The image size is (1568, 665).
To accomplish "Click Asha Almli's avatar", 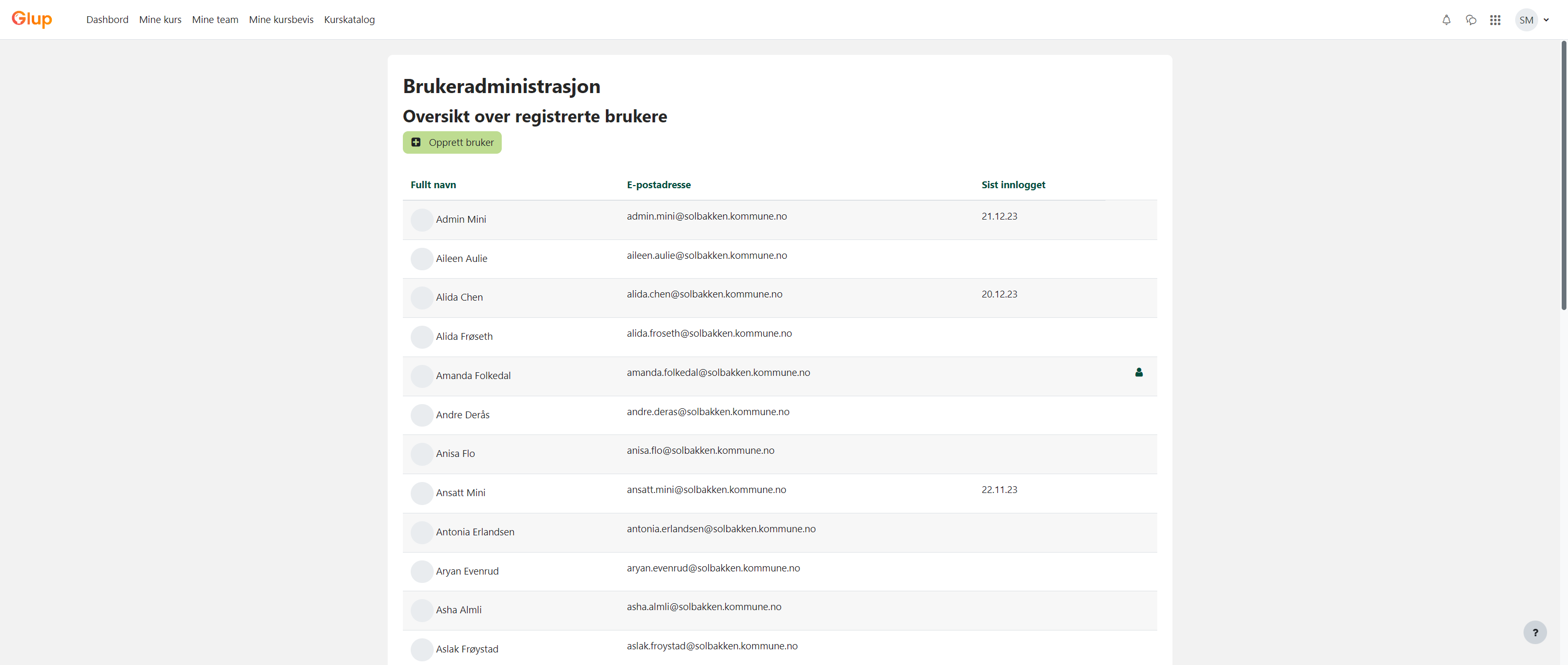I will click(x=422, y=610).
